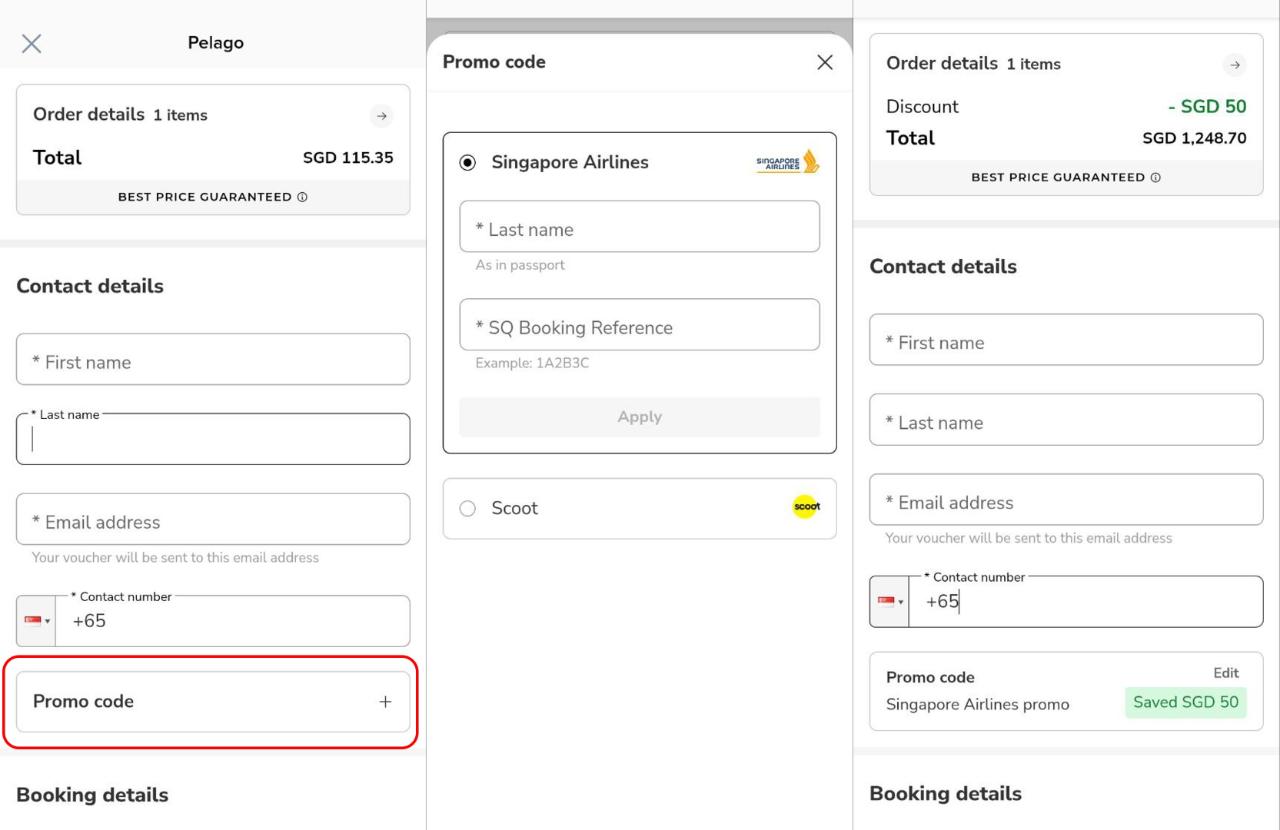Screen dimensions: 1280x830
Task: Click info icon under the SGD 115.35 total
Action: point(302,197)
